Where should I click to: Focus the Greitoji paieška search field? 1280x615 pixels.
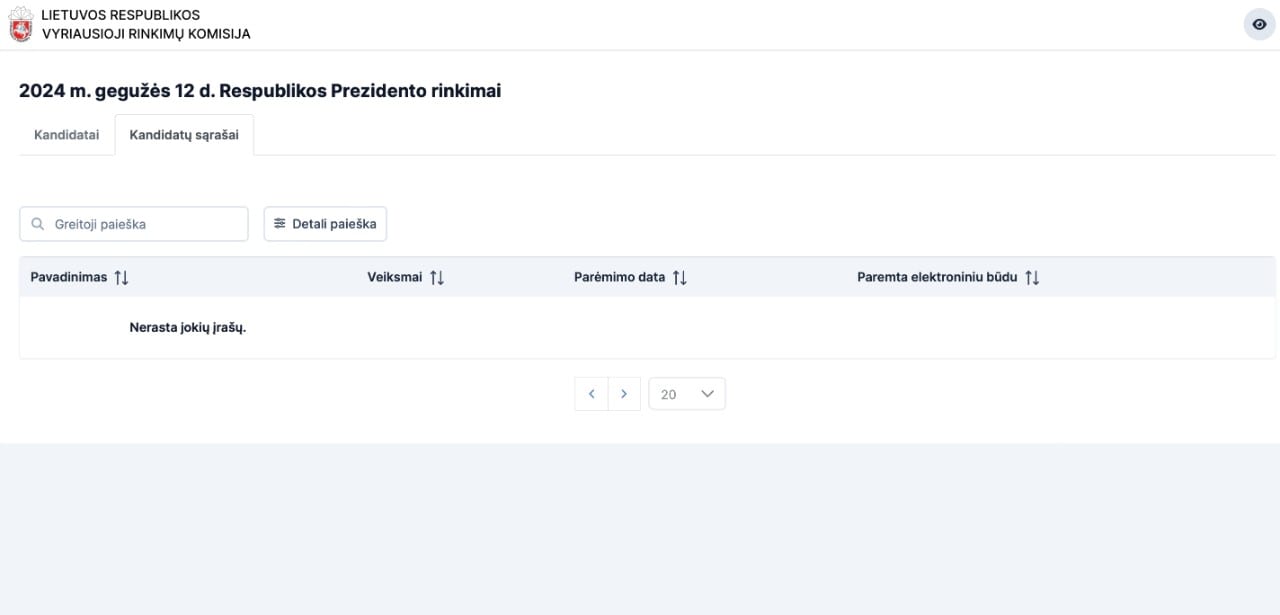[134, 224]
